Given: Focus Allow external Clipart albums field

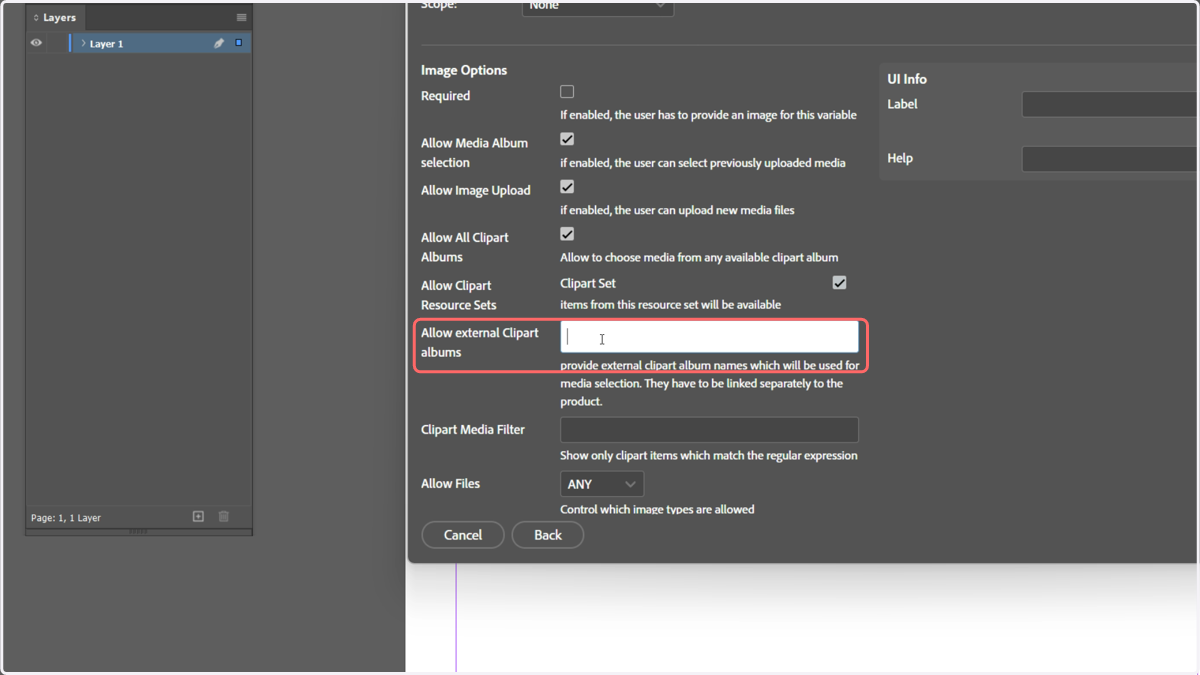Looking at the screenshot, I should 709,337.
